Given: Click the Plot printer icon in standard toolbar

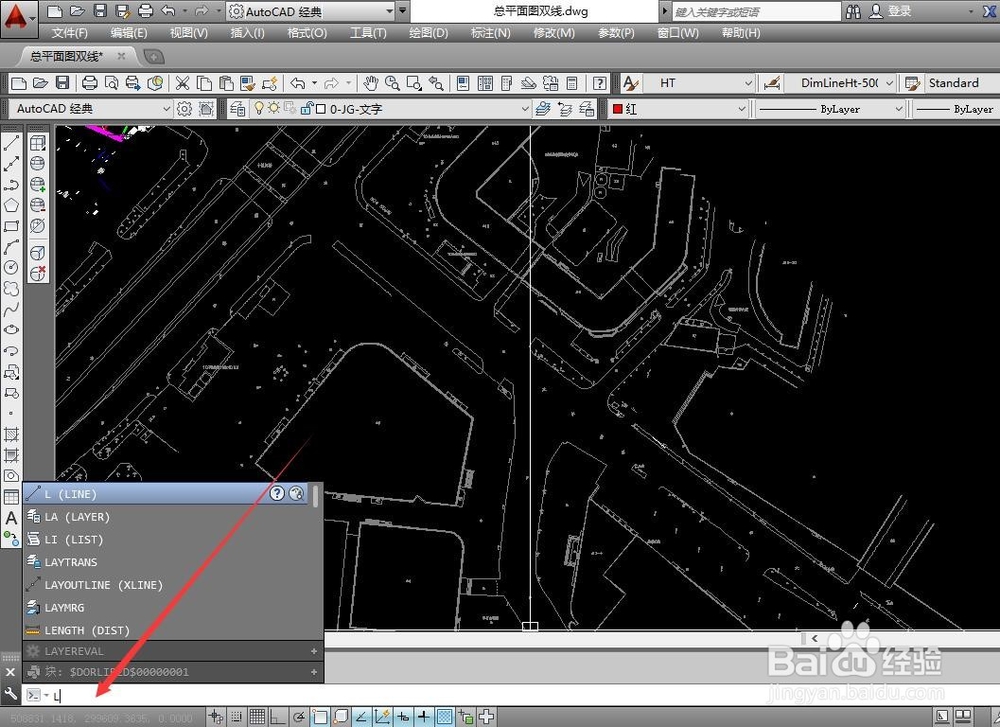Looking at the screenshot, I should [90, 83].
